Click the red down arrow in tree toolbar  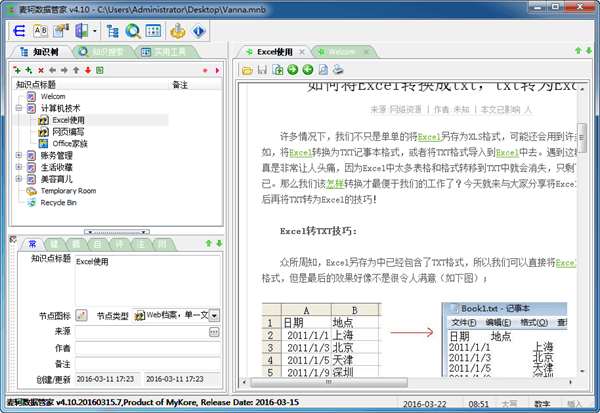tap(88, 70)
